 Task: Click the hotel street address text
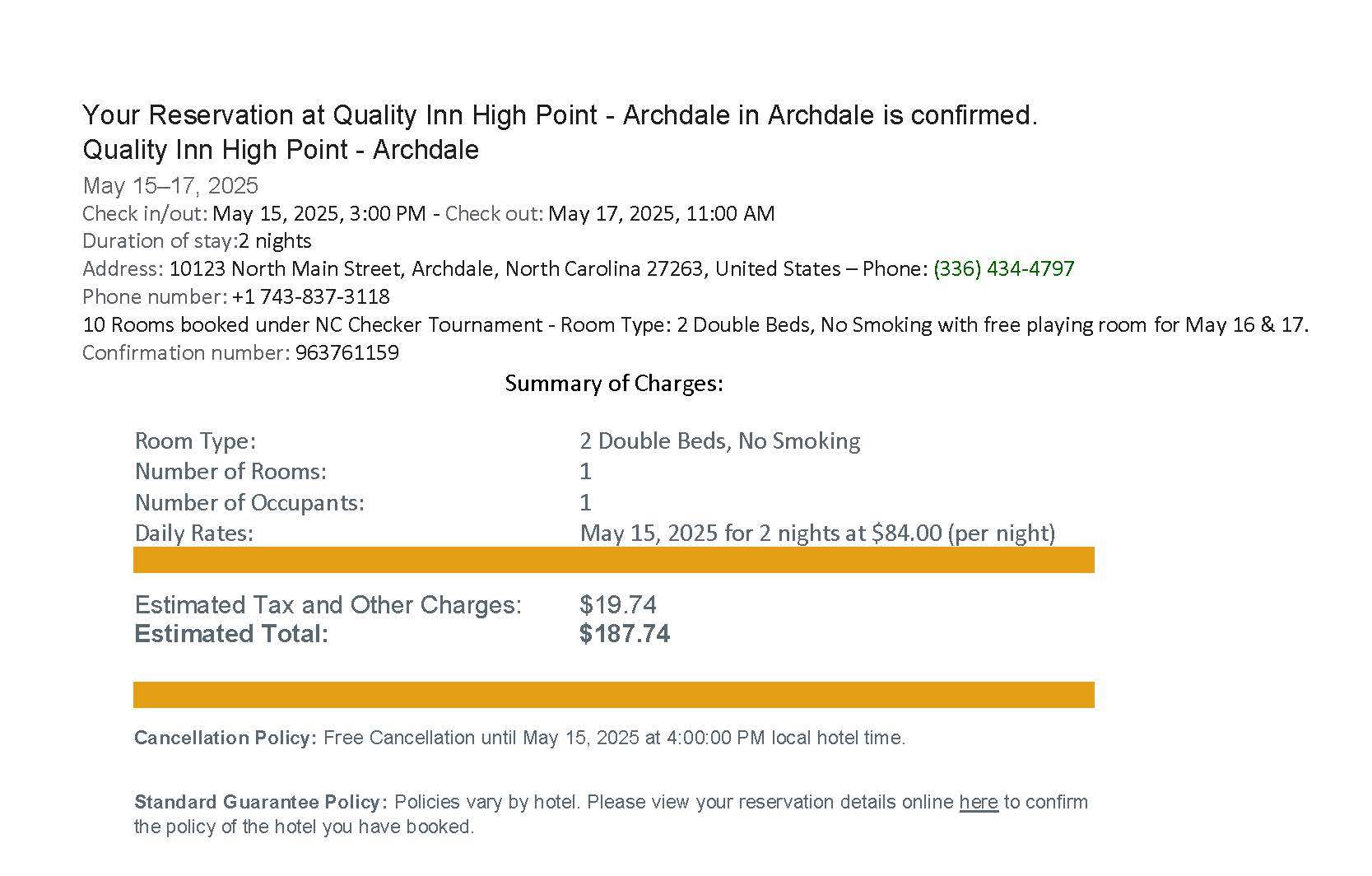pyautogui.click(x=505, y=269)
